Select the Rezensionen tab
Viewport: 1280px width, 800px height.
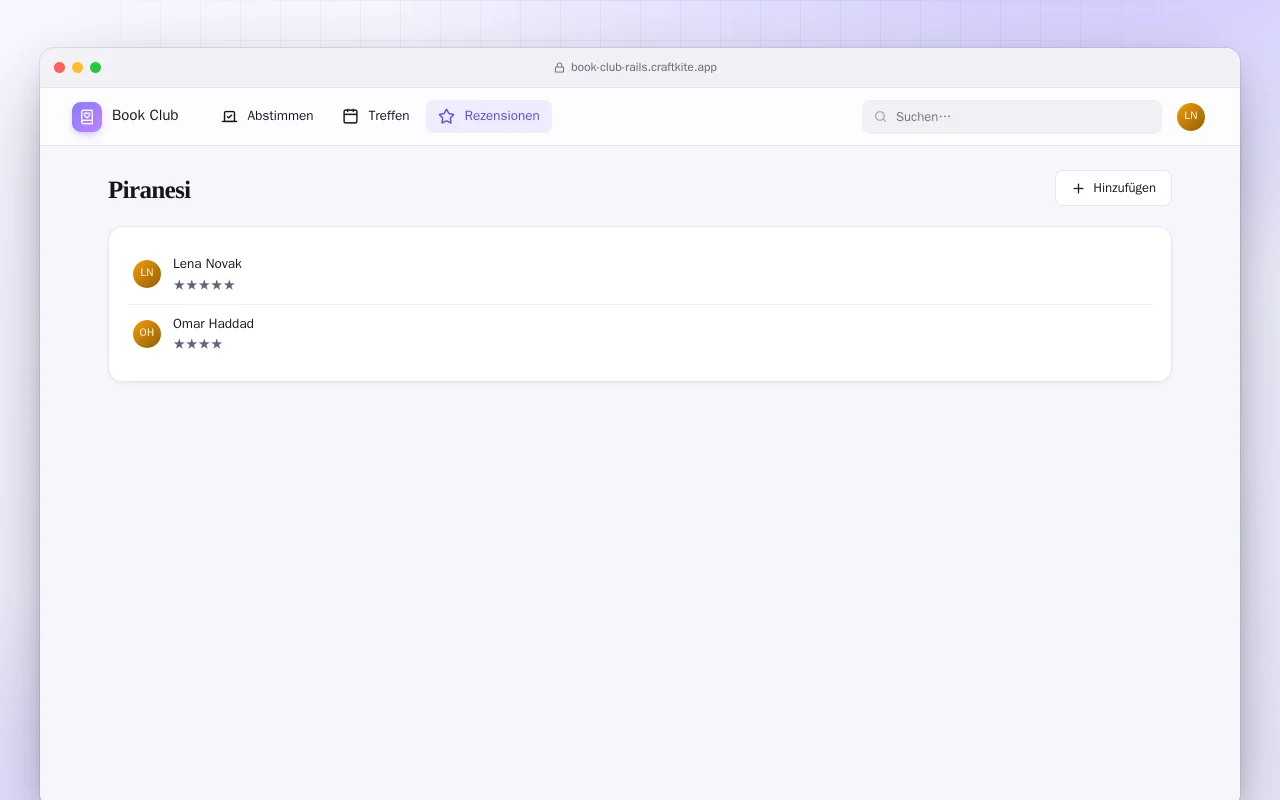click(489, 116)
